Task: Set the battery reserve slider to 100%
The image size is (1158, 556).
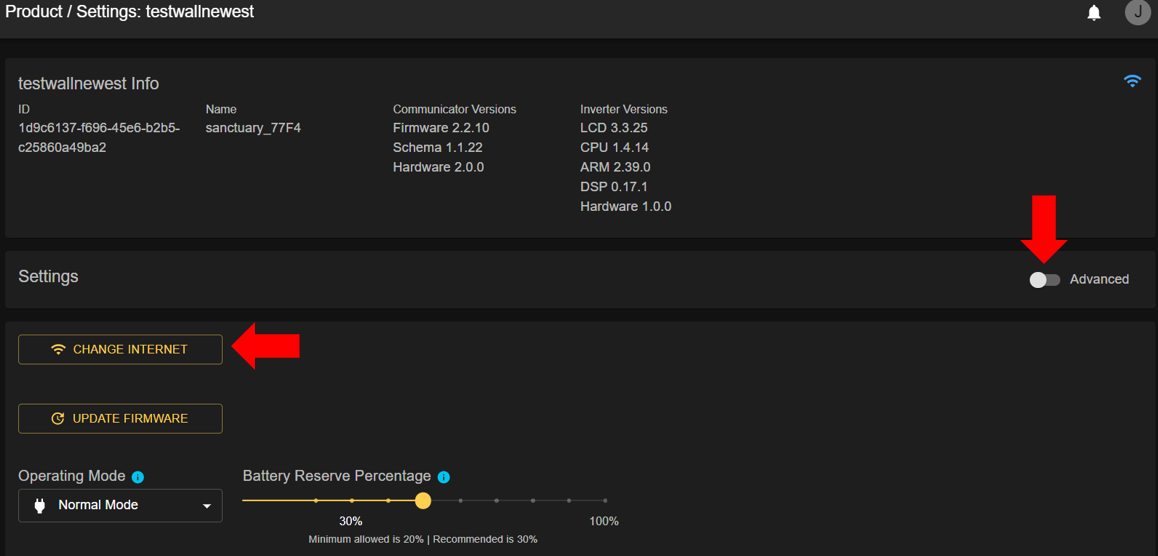Action: (605, 500)
